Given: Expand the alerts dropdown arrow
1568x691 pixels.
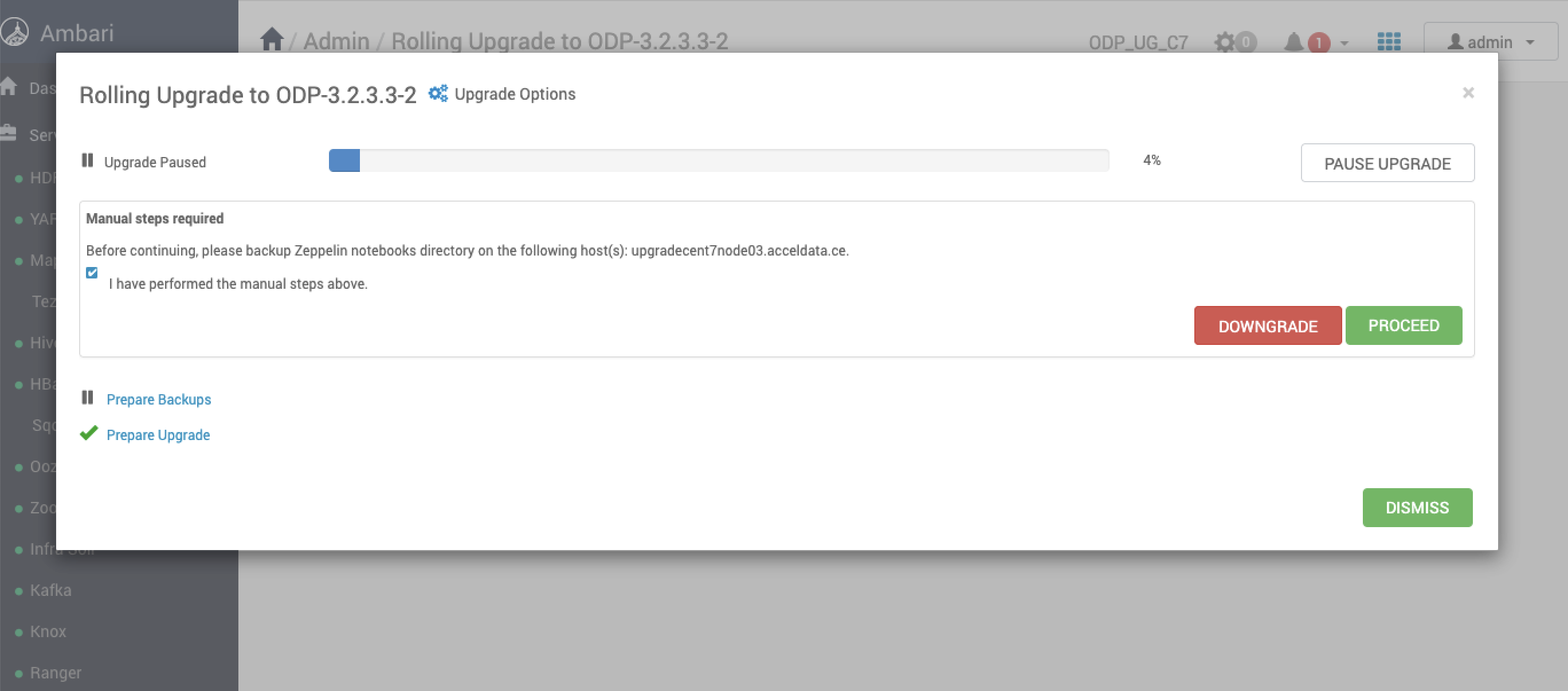Looking at the screenshot, I should (1344, 42).
